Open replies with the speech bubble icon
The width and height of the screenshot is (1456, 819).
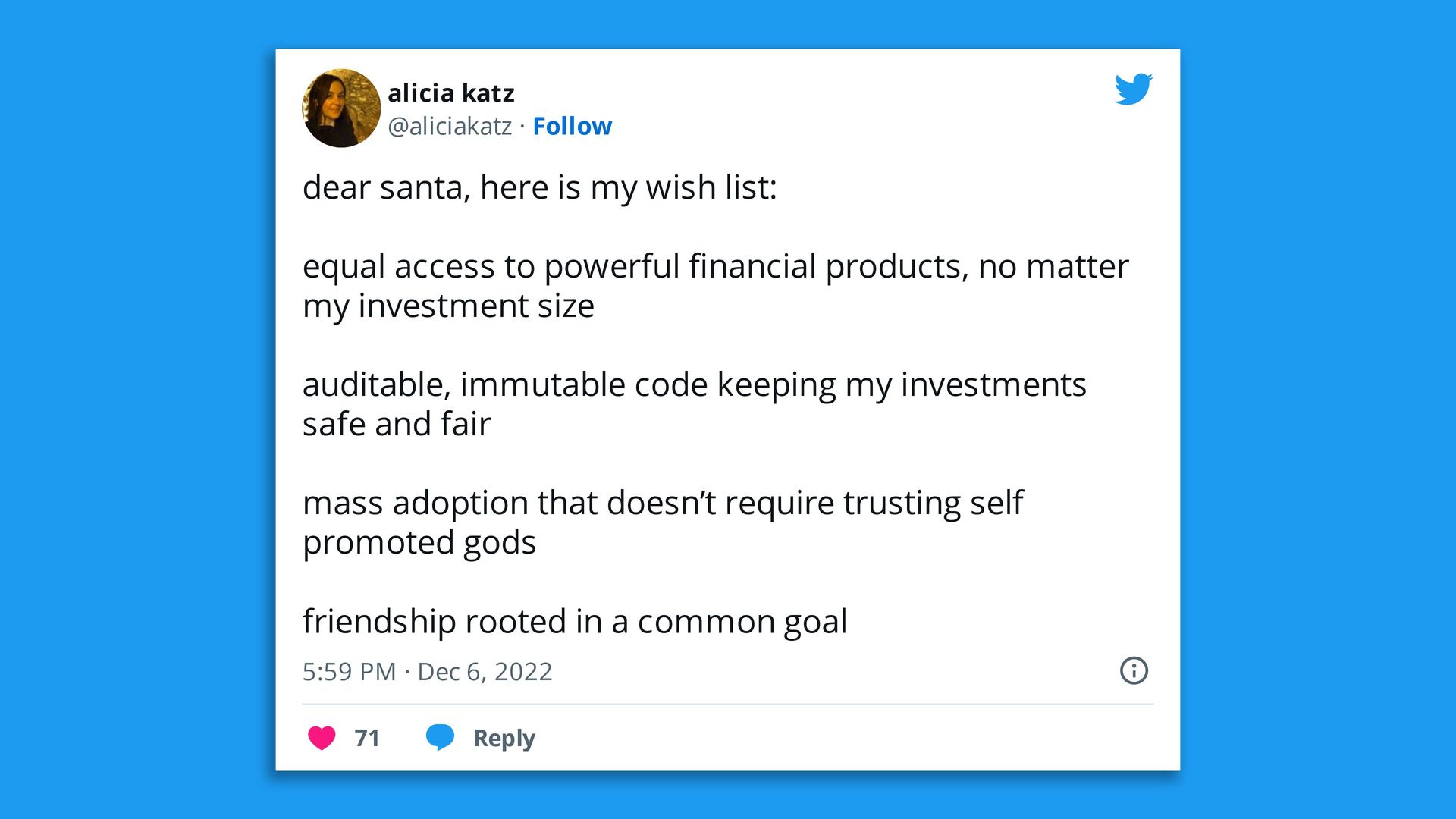click(x=442, y=736)
